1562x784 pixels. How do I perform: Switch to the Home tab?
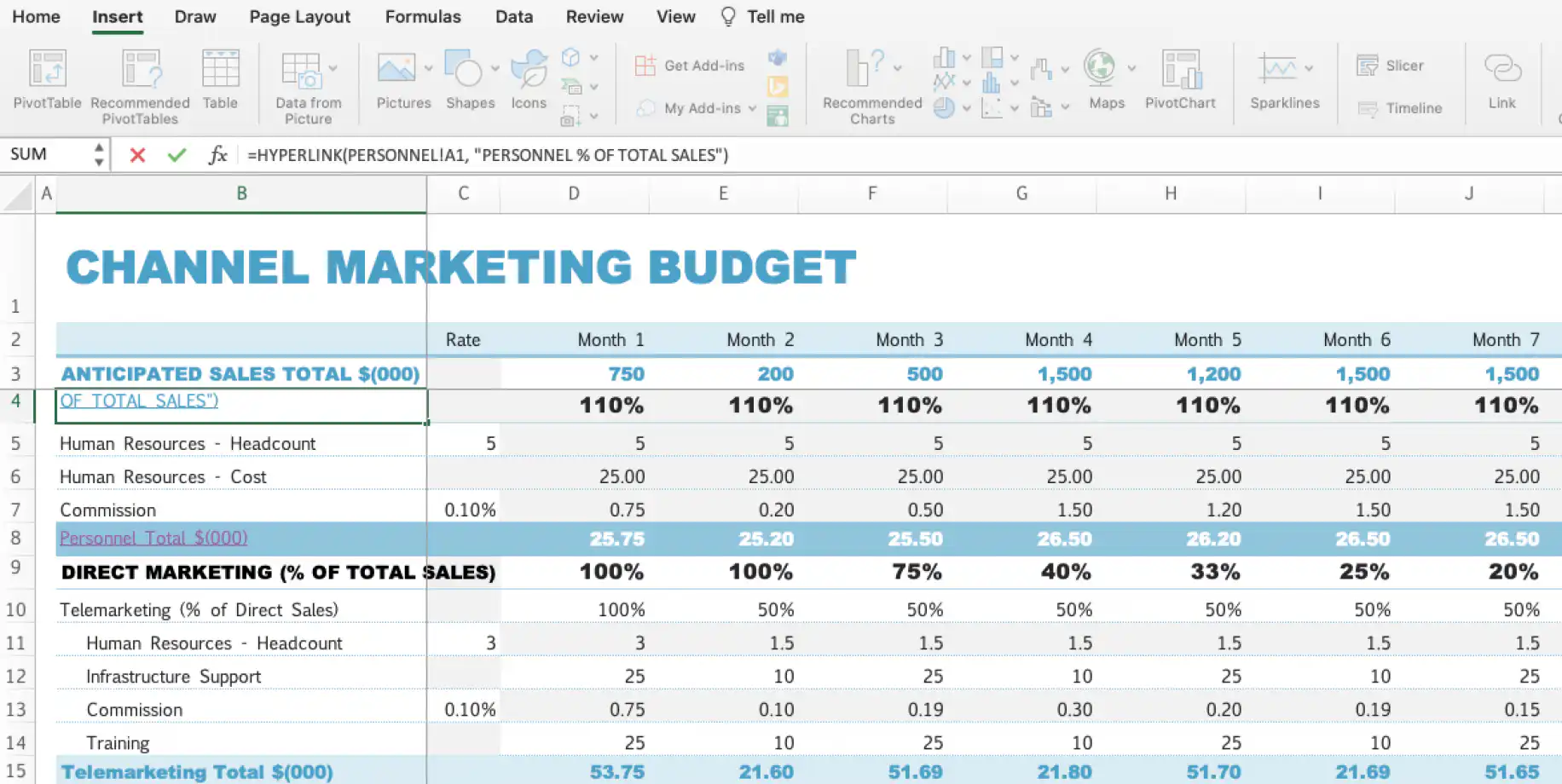36,17
